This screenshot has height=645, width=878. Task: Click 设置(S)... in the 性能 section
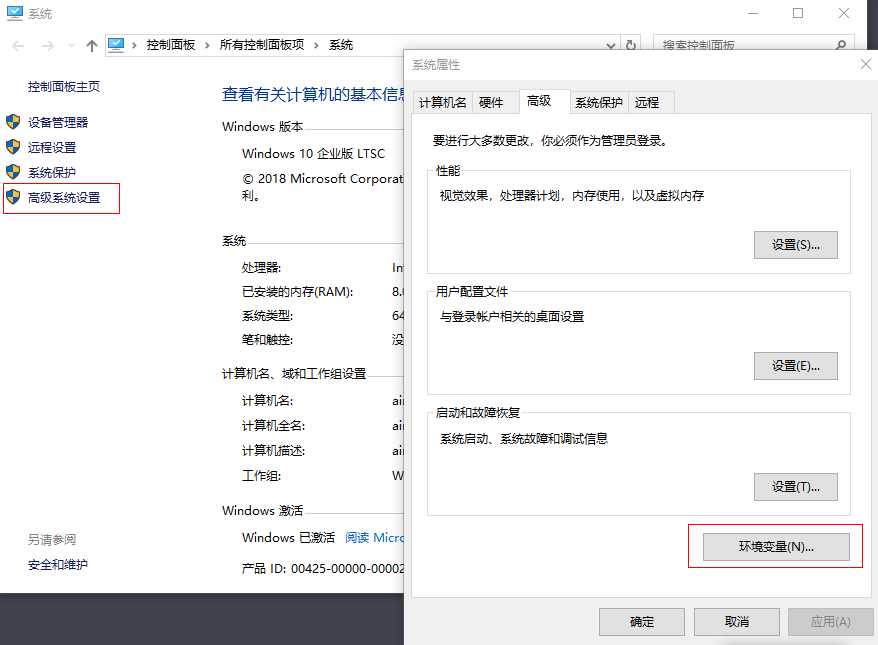[795, 245]
